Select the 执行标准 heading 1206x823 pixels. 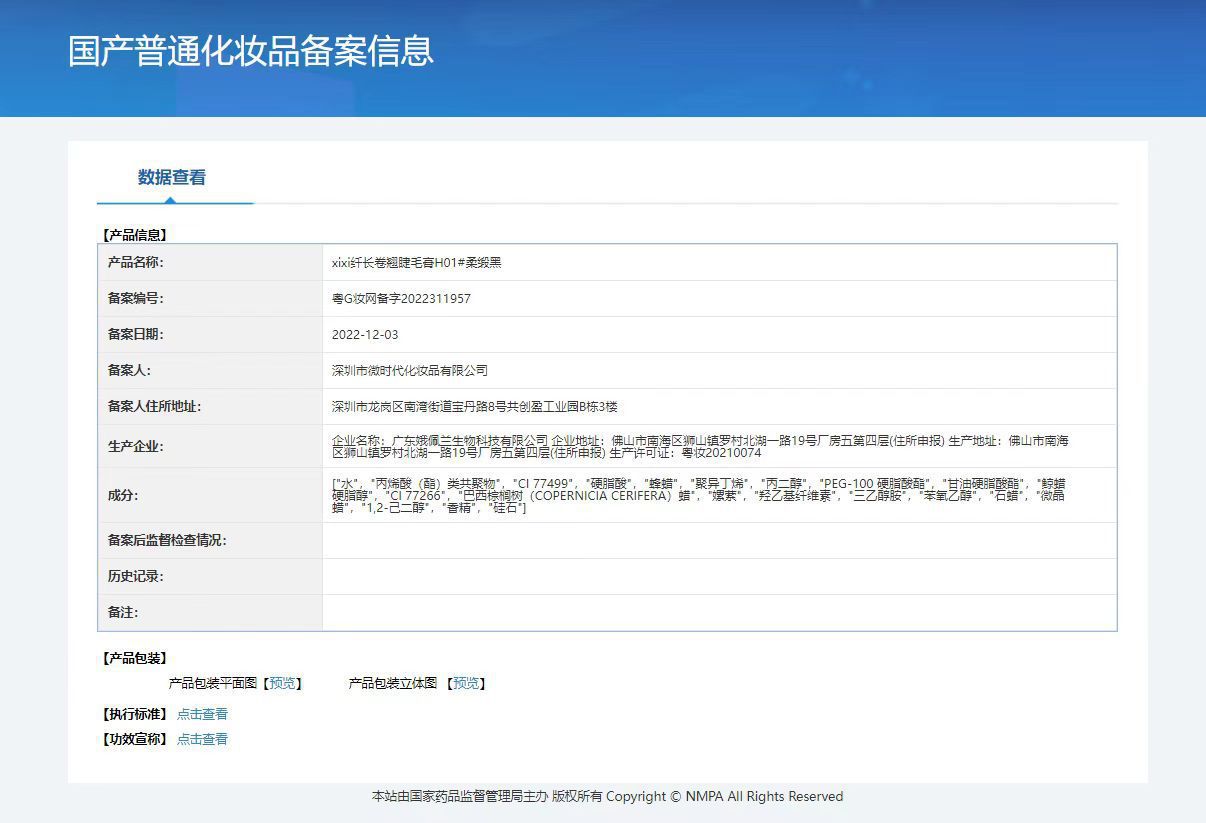134,714
